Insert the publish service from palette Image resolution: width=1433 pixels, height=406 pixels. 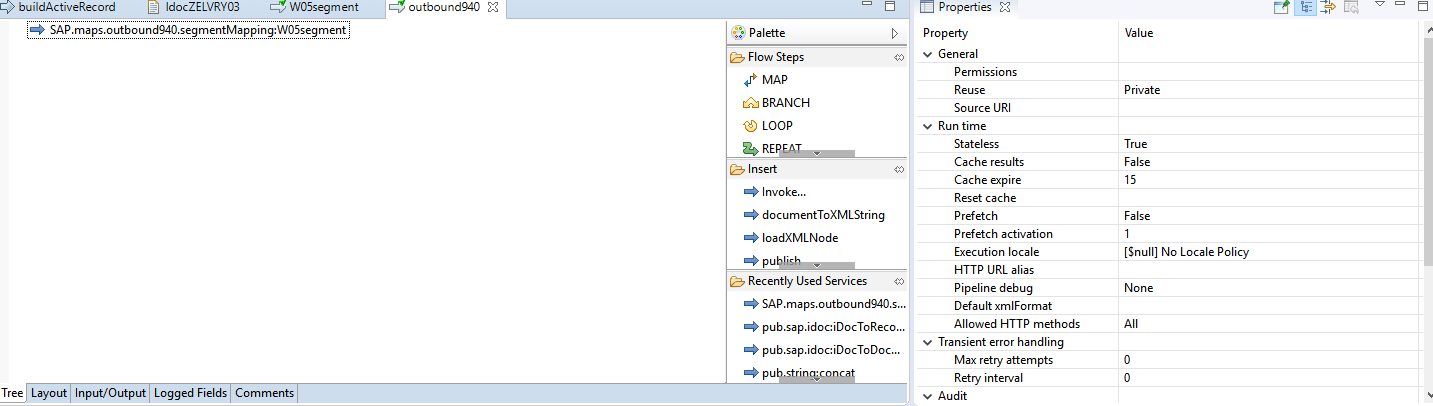pos(772,260)
